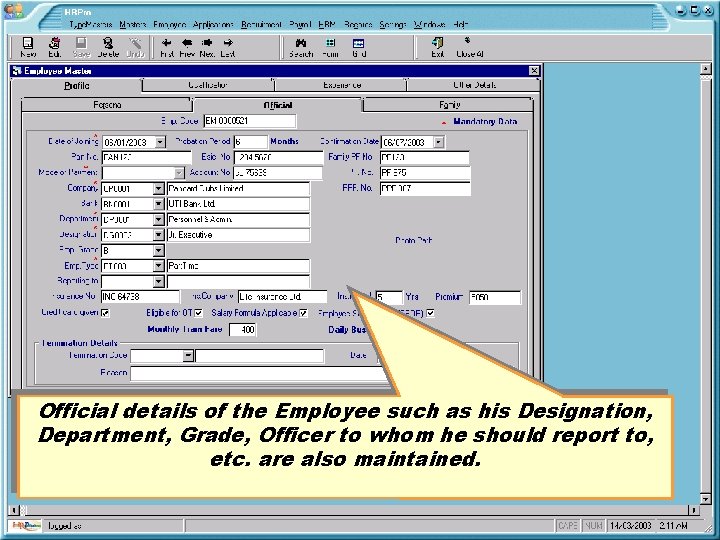Open the Reports menu
This screenshot has width=720, height=540.
click(x=358, y=24)
